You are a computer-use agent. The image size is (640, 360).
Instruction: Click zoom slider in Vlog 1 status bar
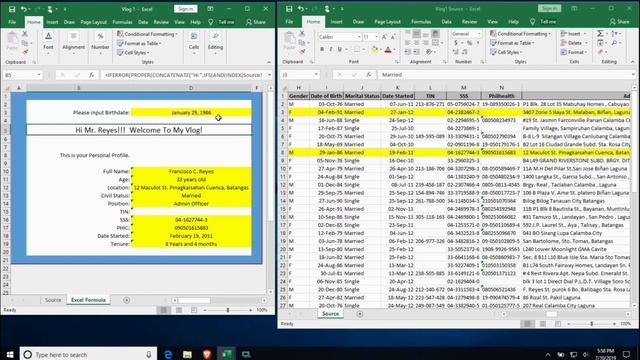click(x=228, y=310)
